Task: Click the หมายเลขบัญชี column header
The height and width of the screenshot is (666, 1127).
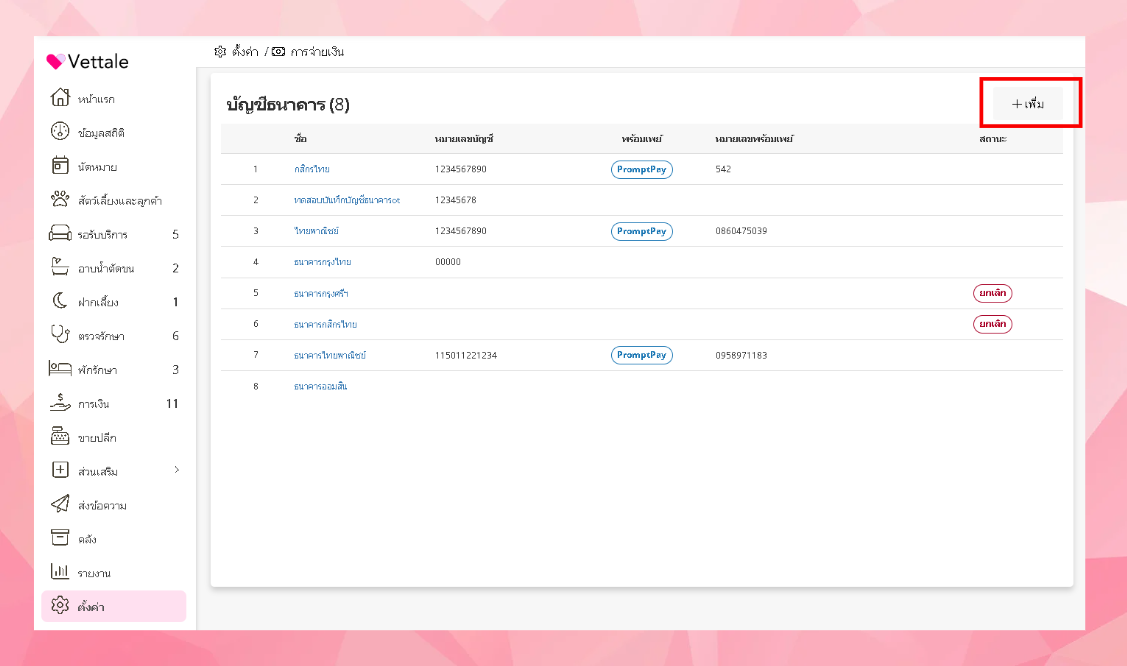Action: pyautogui.click(x=464, y=139)
